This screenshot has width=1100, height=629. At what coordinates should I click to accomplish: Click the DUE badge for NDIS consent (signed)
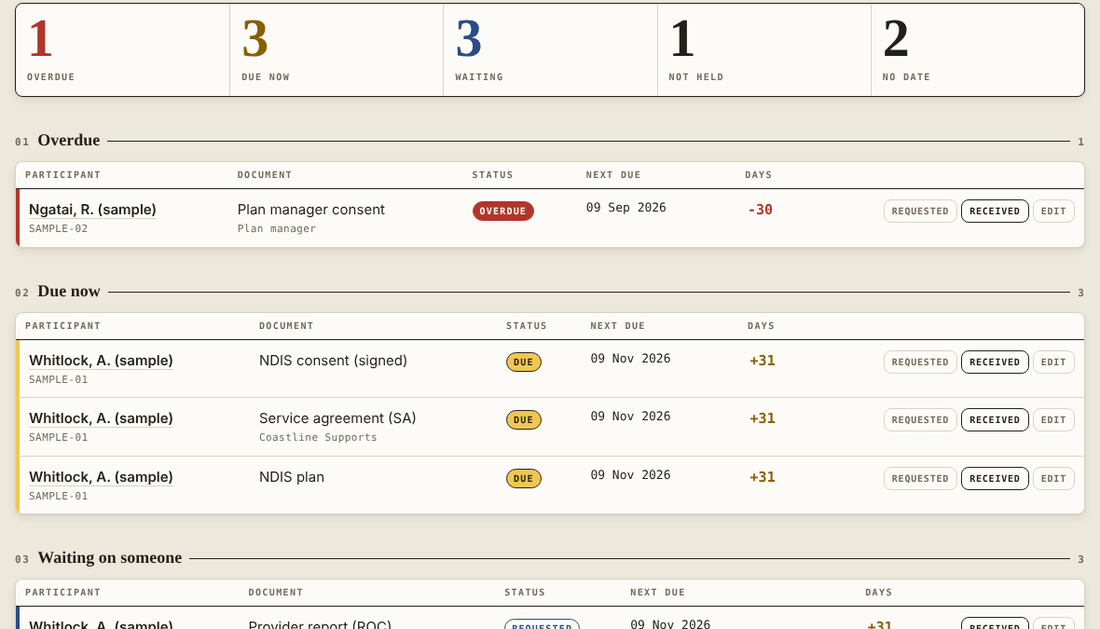coord(523,362)
